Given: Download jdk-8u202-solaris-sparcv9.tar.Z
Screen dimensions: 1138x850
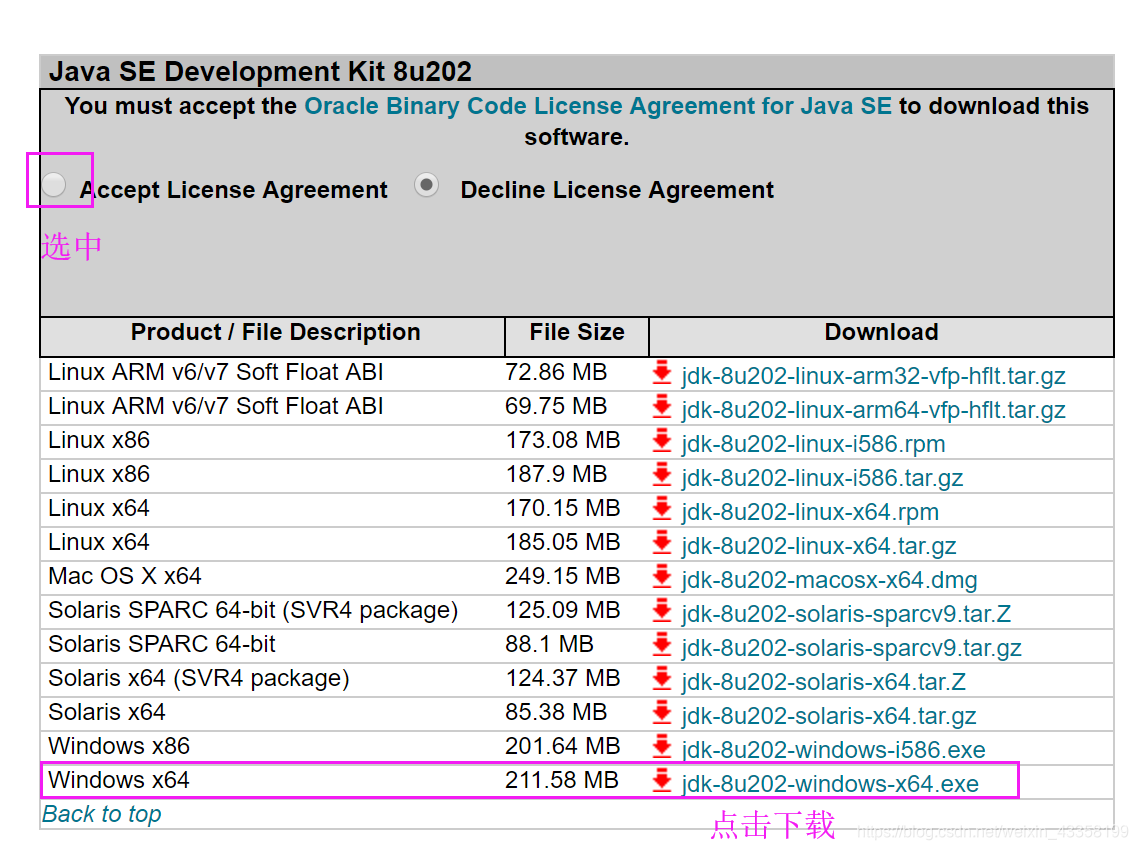Looking at the screenshot, I should (x=846, y=614).
